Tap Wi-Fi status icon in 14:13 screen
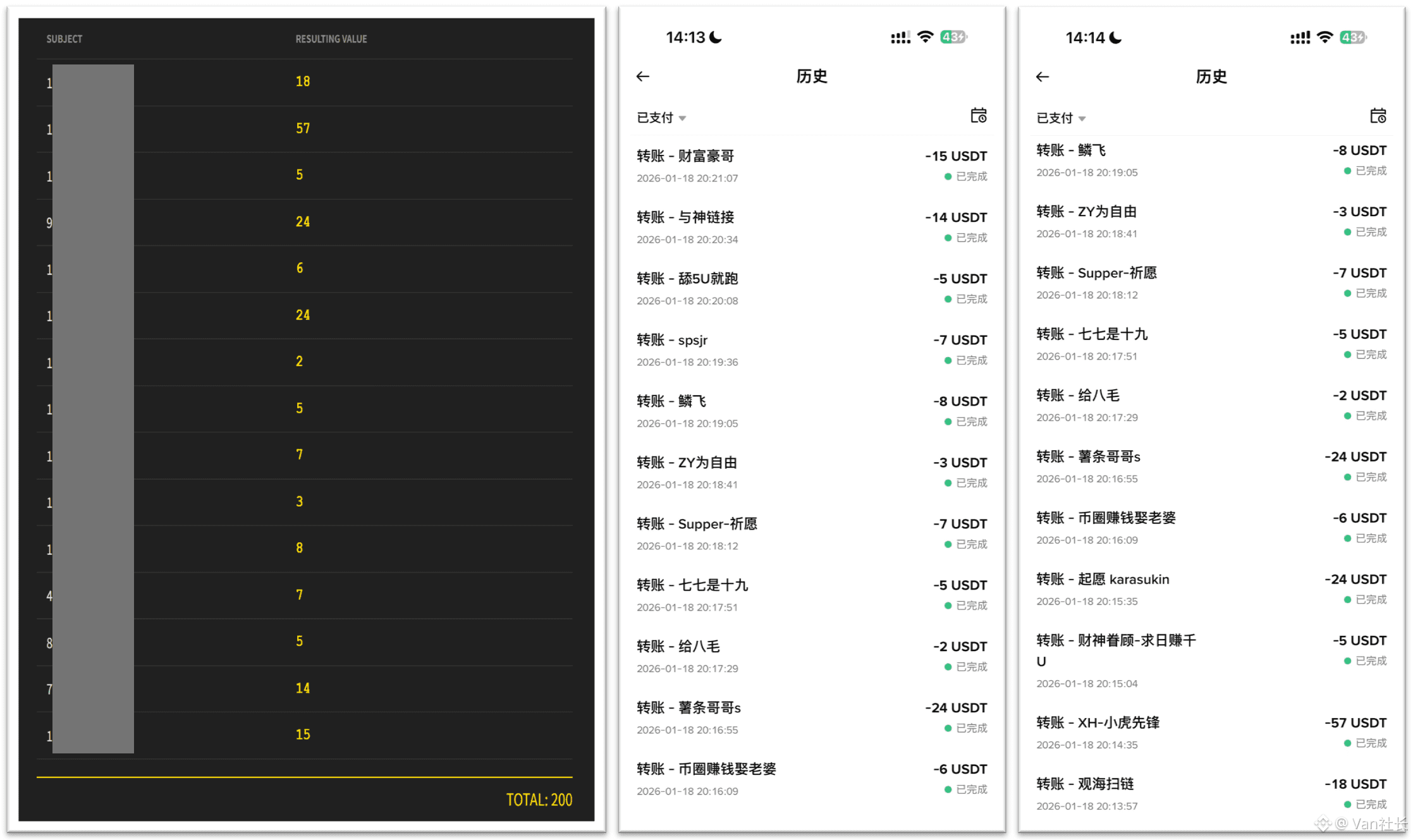Screen dimensions: 1413x840 925,37
